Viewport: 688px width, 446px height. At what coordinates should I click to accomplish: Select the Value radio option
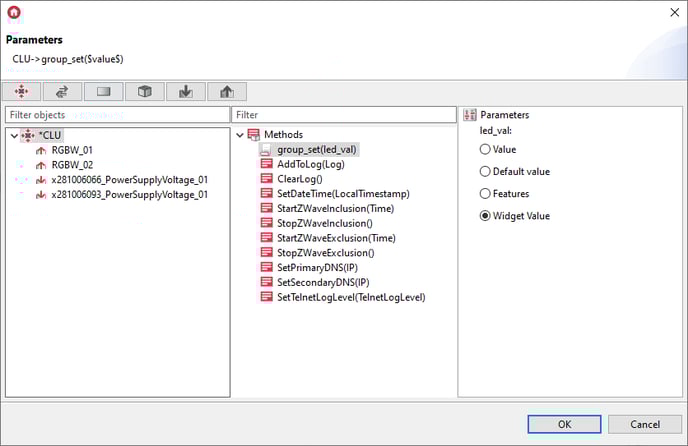(485, 149)
